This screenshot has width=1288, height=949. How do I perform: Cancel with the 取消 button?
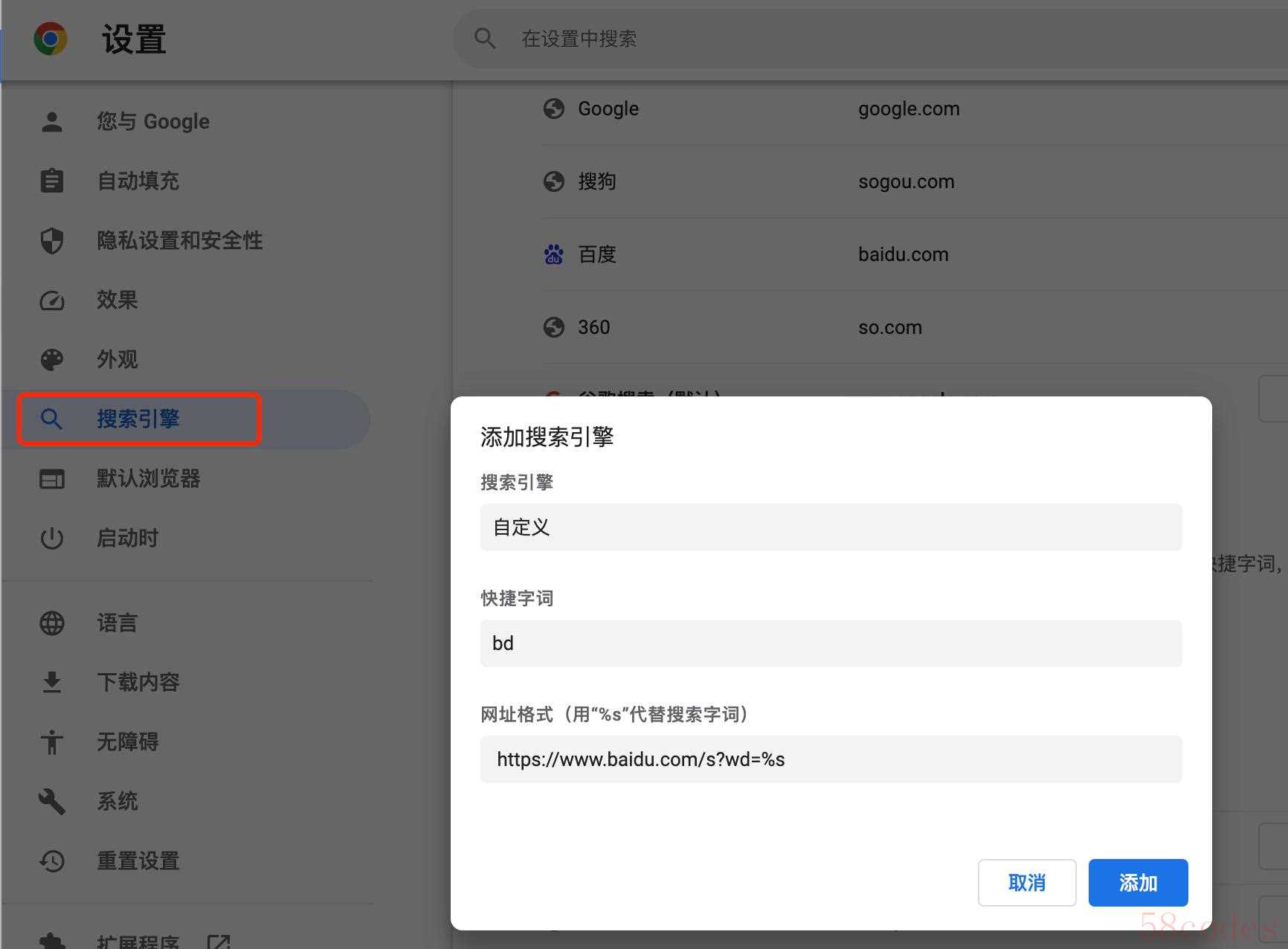1027,883
